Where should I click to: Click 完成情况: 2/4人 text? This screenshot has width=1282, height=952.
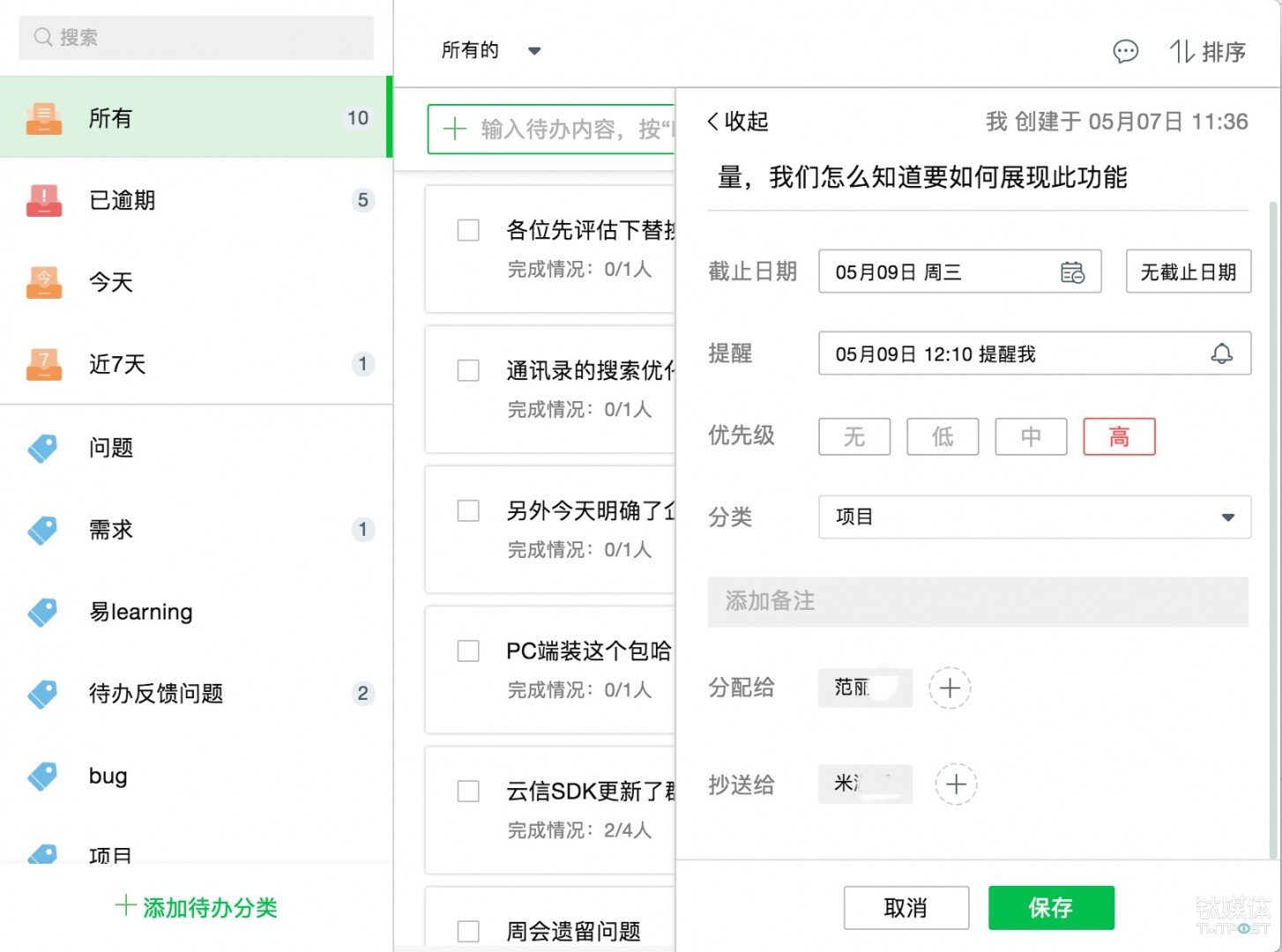pyautogui.click(x=579, y=830)
